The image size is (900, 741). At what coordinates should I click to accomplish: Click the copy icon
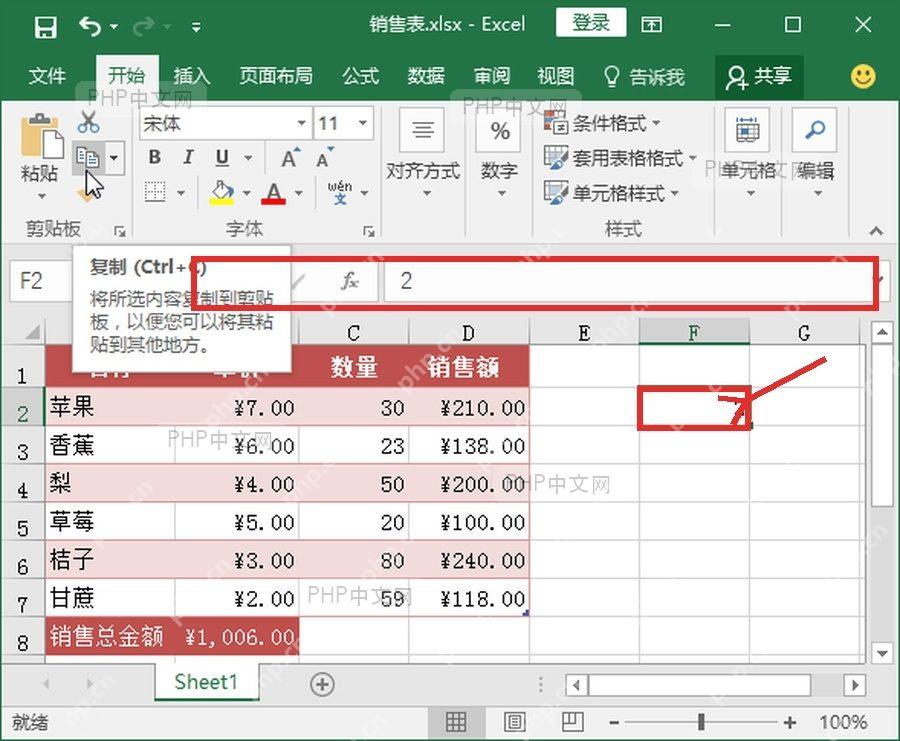pyautogui.click(x=88, y=157)
